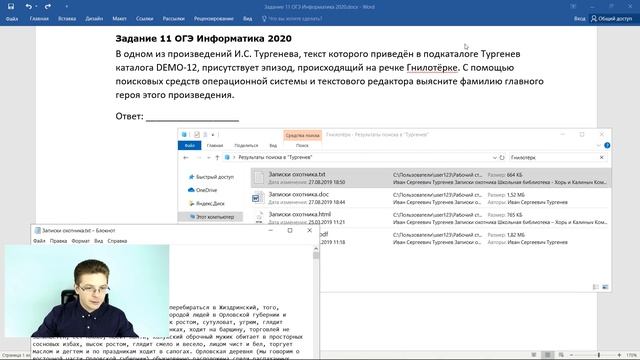Click the Refresh icon next to the address bar
This screenshot has height=360, width=640.
(502, 158)
